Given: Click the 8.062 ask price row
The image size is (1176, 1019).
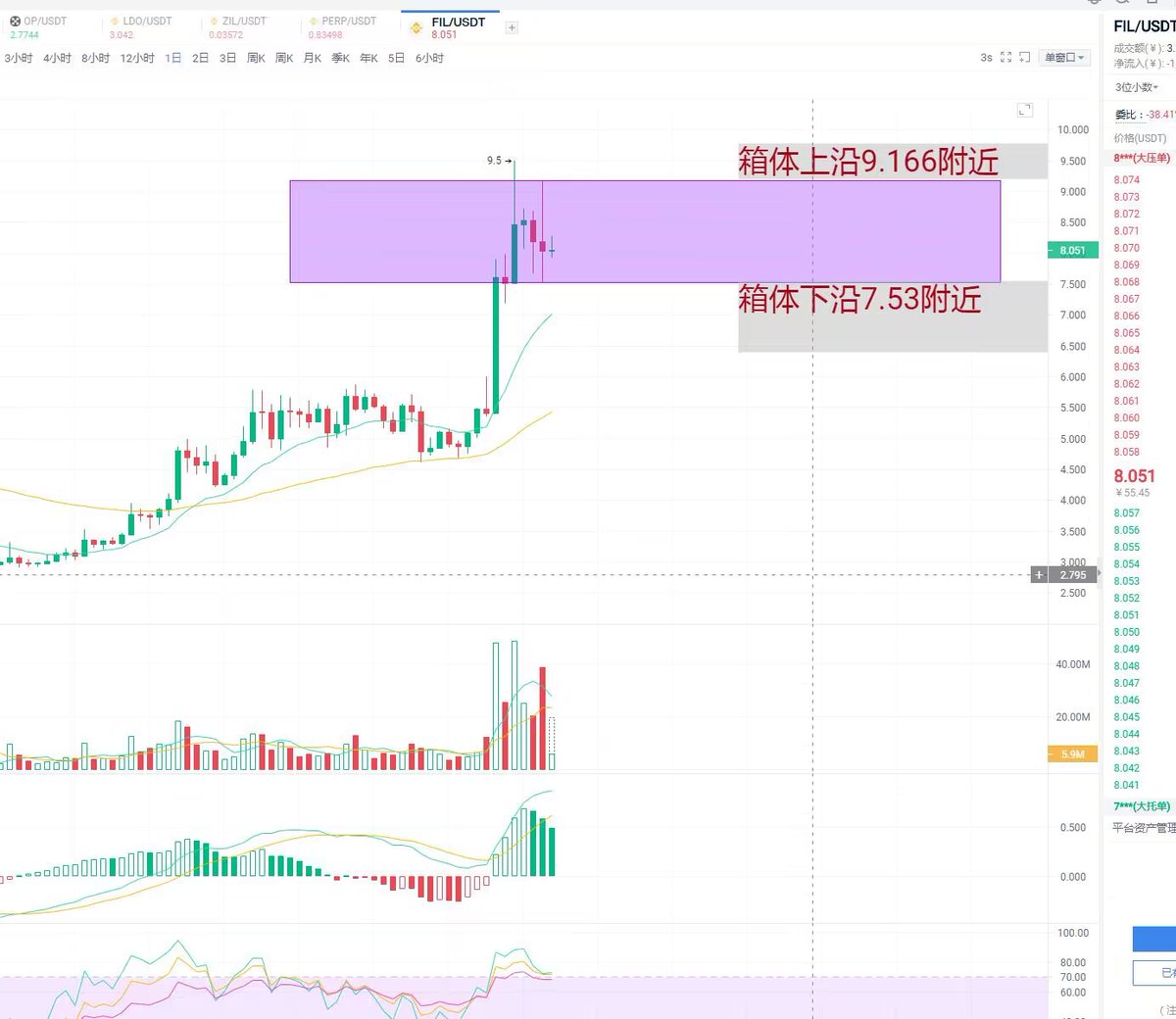Looking at the screenshot, I should (1127, 384).
